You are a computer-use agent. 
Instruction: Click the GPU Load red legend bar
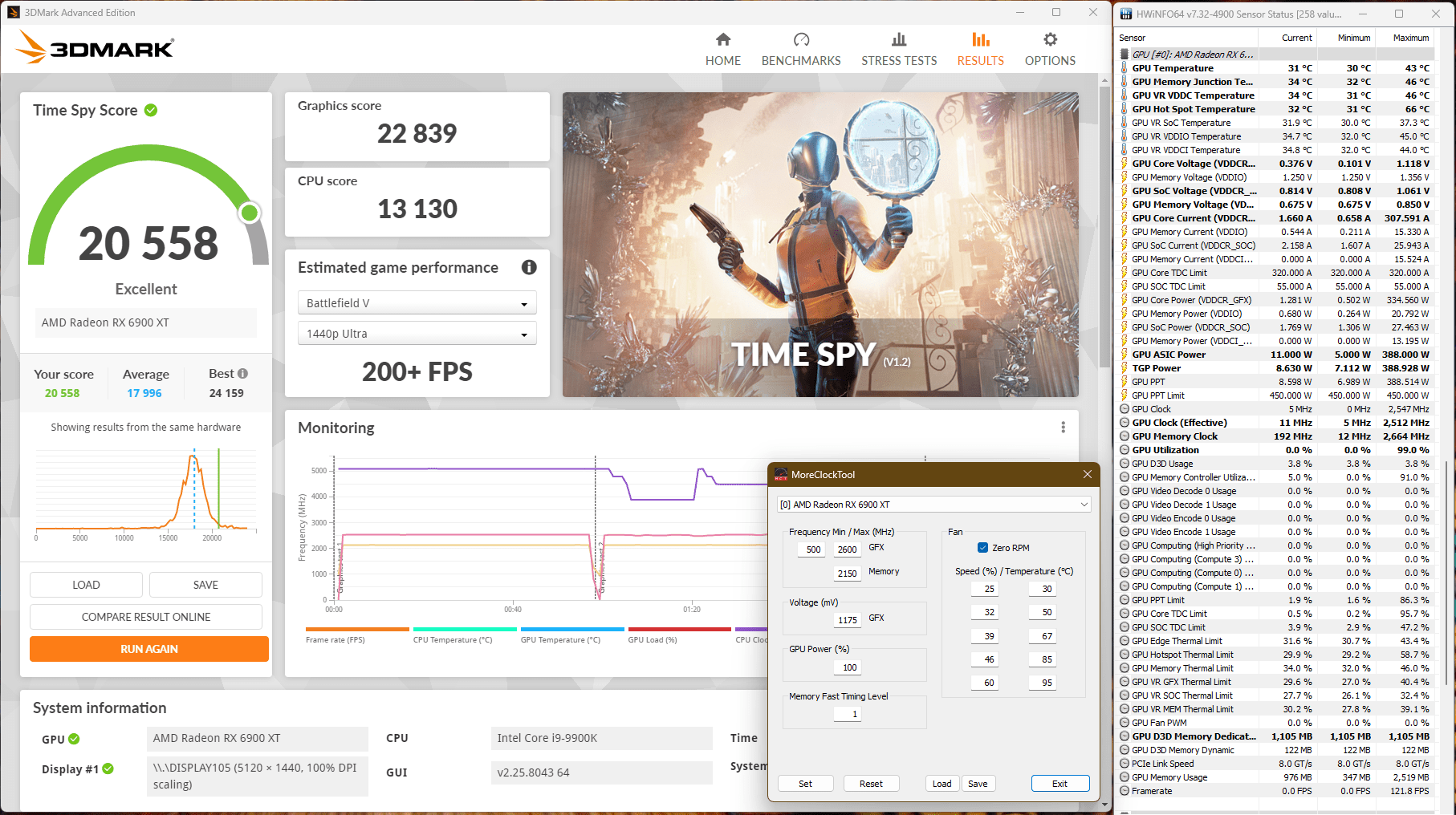tap(679, 630)
